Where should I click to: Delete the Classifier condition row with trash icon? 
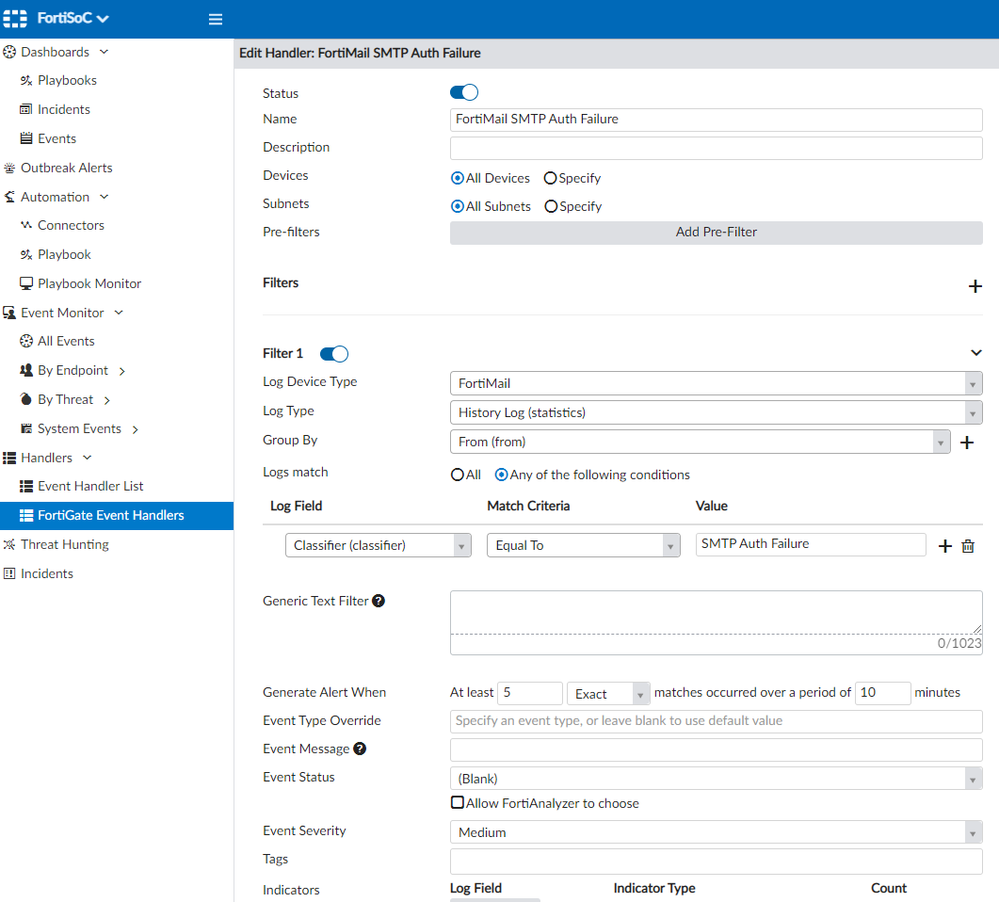[967, 546]
